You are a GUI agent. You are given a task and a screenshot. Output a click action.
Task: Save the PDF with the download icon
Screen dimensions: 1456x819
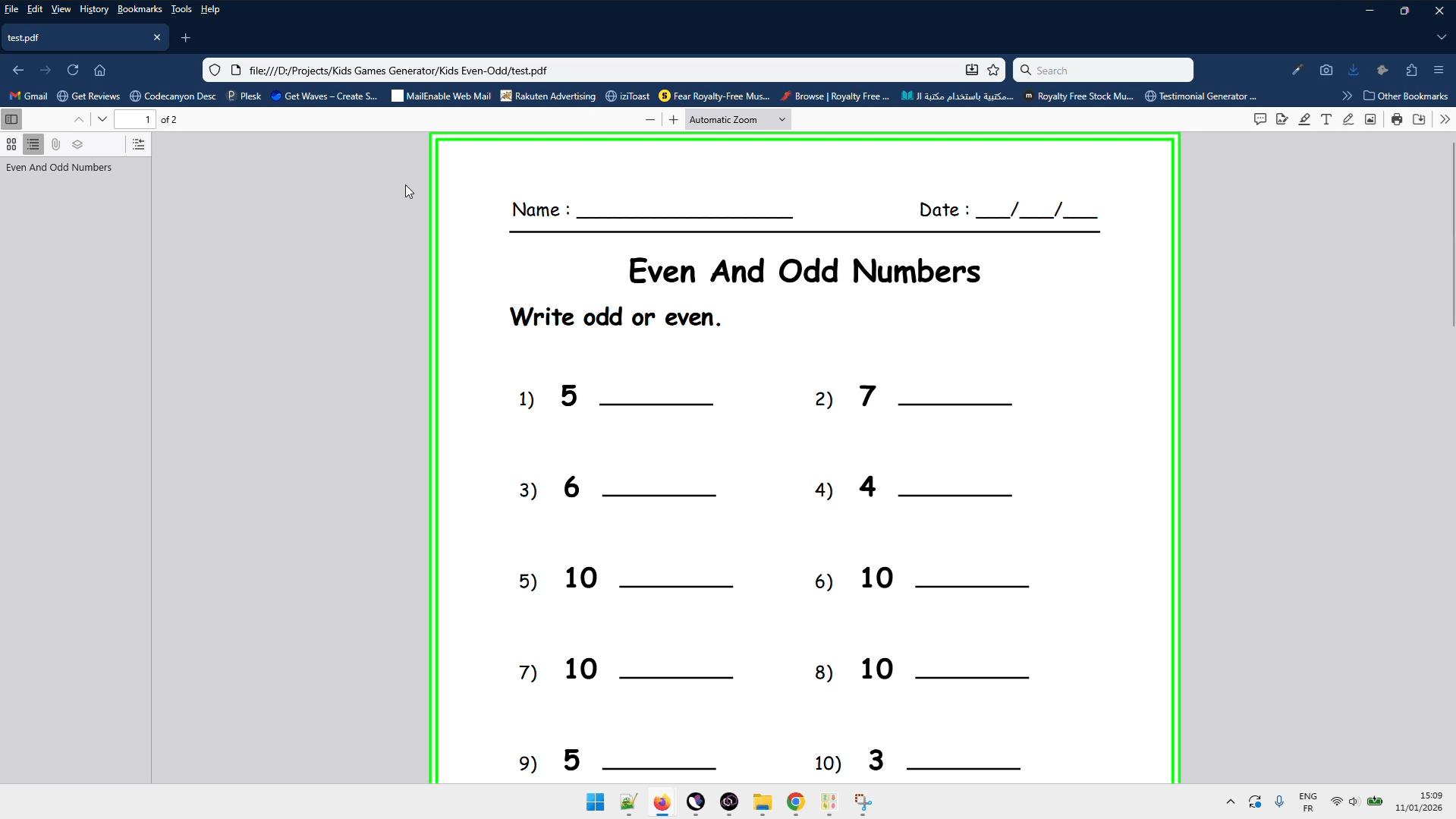tap(1419, 119)
